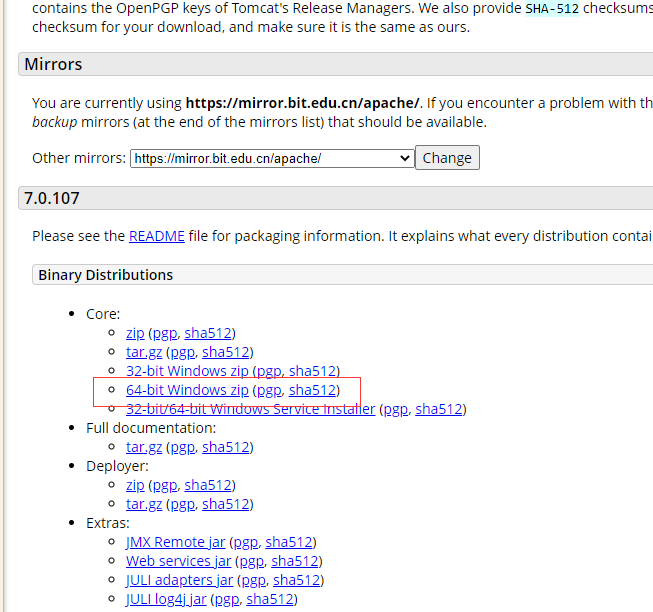This screenshot has height=612, width=653.
Task: Open pgp for Deployer tar.gz
Action: point(183,504)
